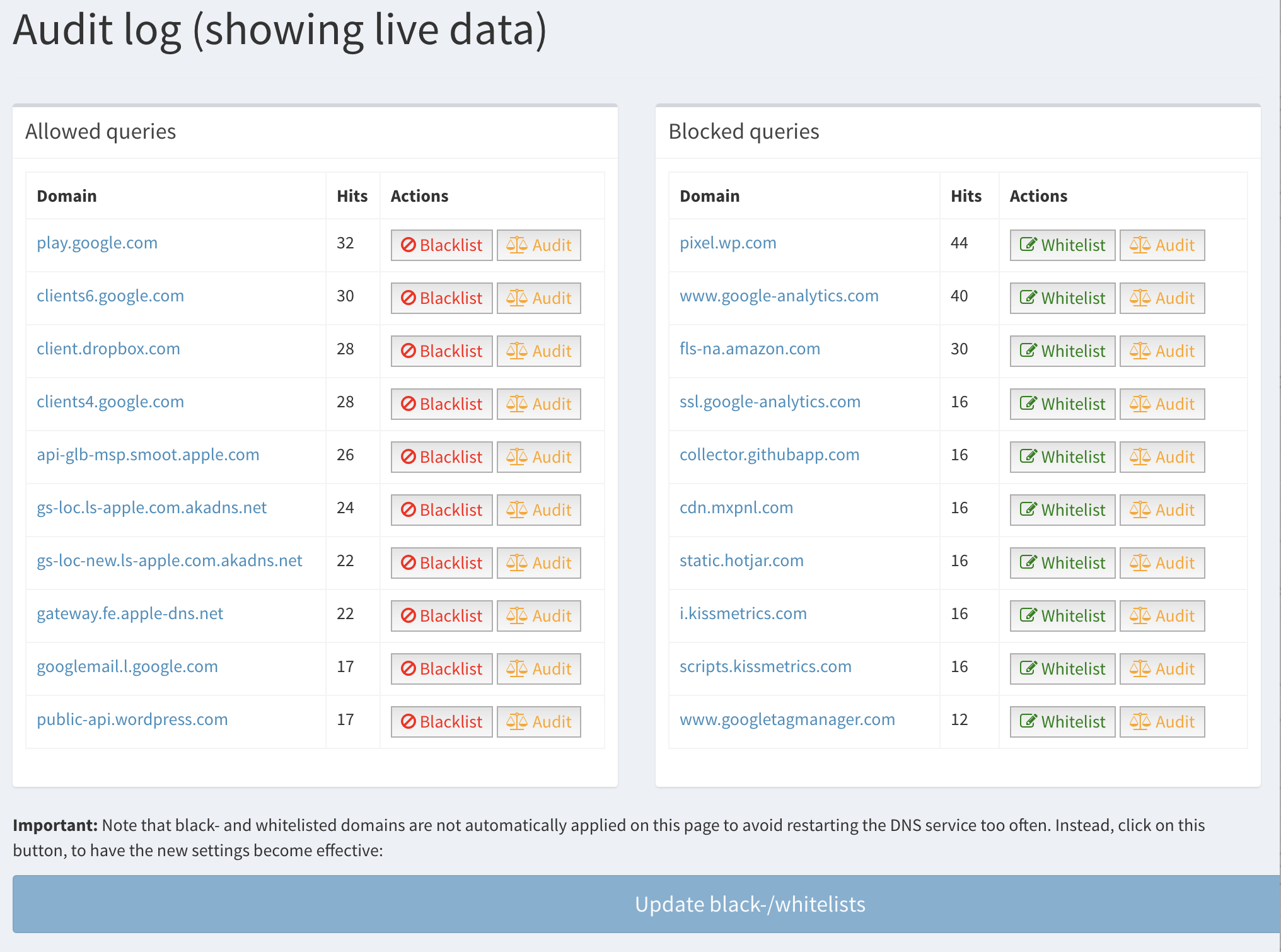Blacklist gs-loc.ls-apple.com.akadns.net domain
1281x952 pixels.
(441, 510)
